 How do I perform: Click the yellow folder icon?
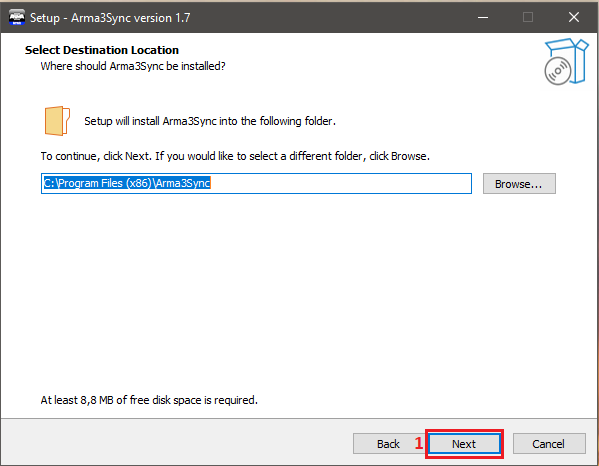57,121
